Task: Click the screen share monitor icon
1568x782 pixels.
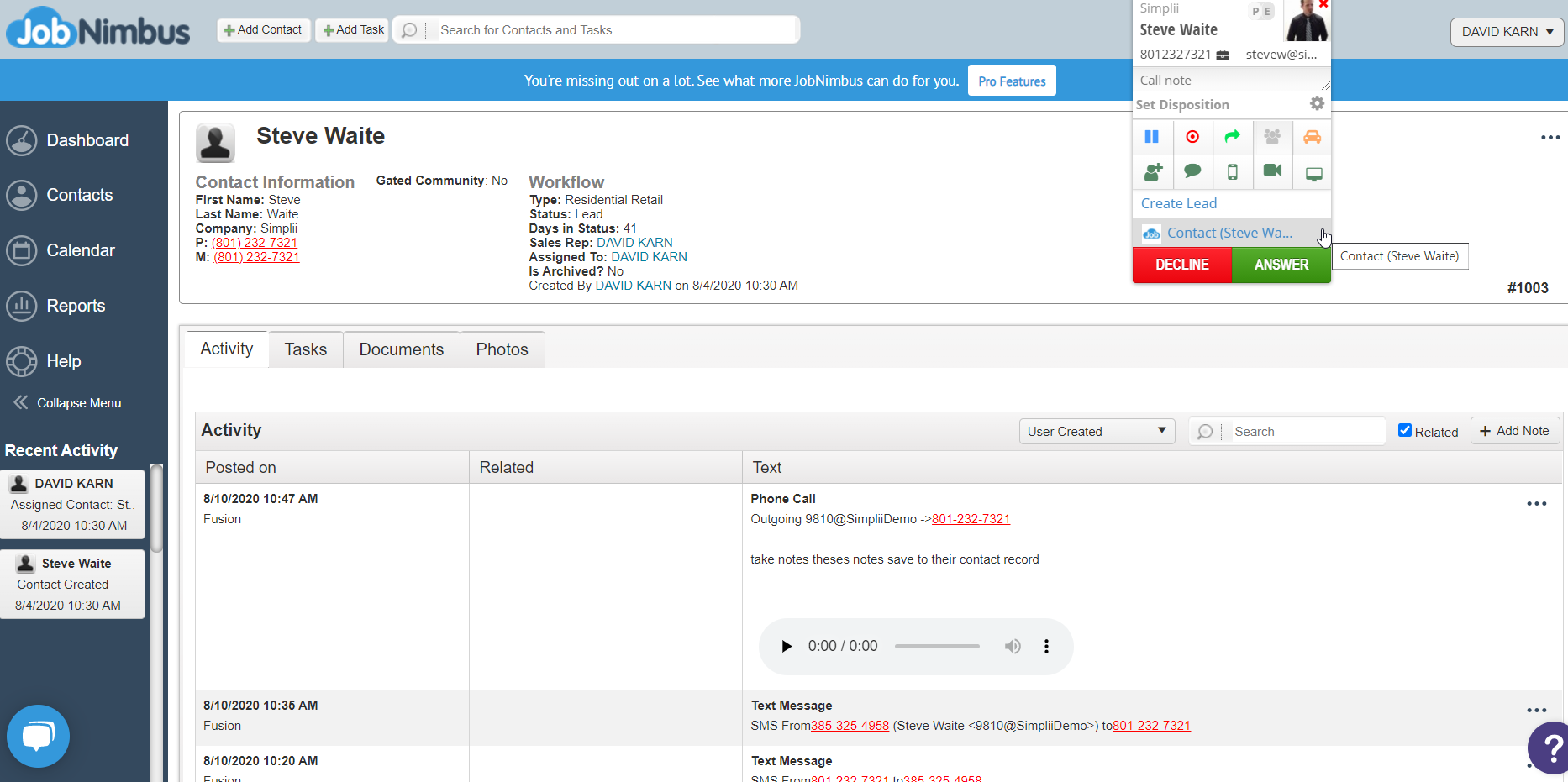Action: tap(1313, 174)
